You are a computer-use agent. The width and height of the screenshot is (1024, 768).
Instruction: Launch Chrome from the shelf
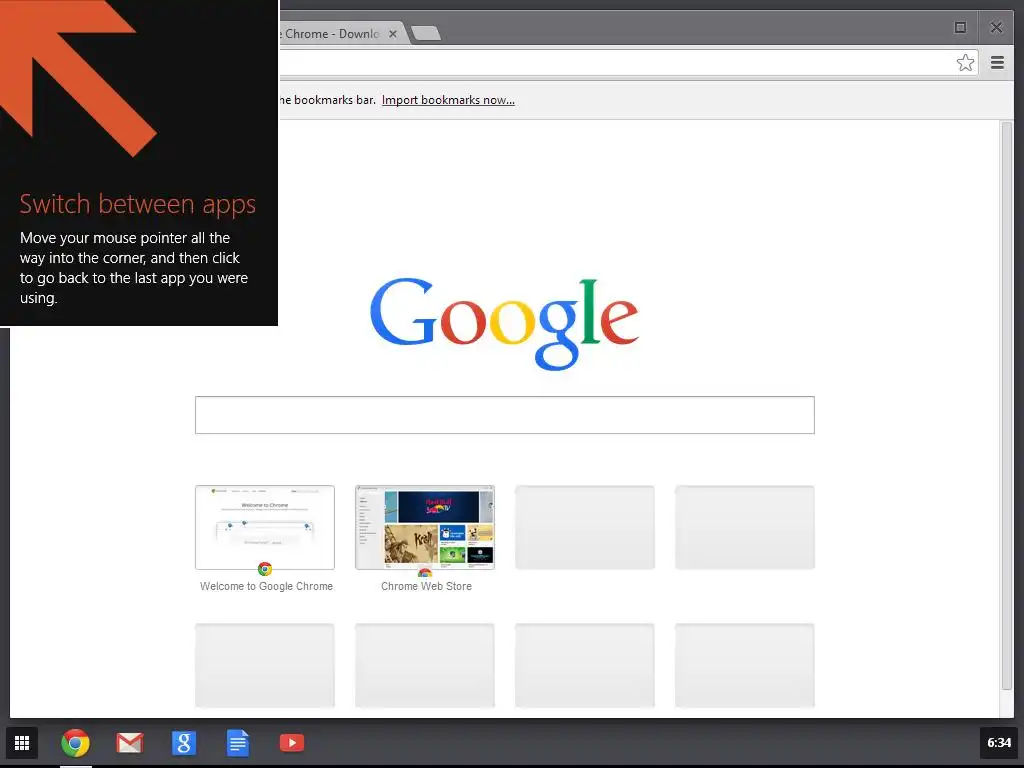click(x=76, y=743)
